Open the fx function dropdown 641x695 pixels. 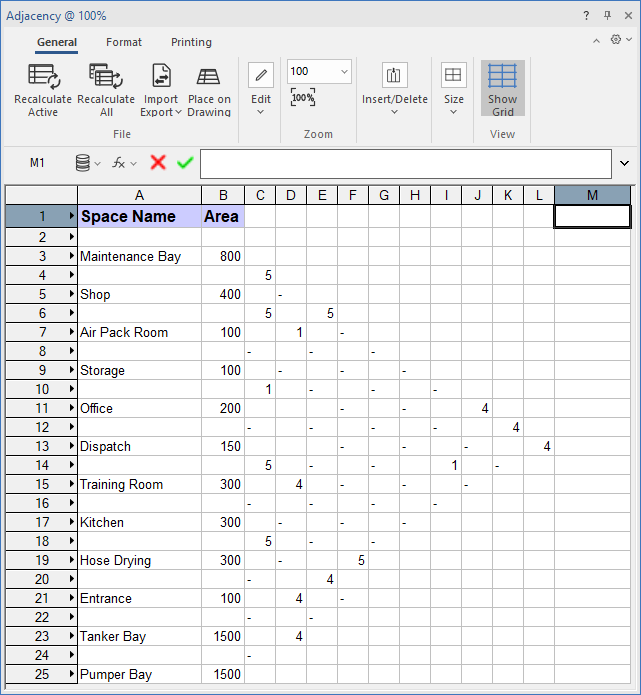point(124,162)
